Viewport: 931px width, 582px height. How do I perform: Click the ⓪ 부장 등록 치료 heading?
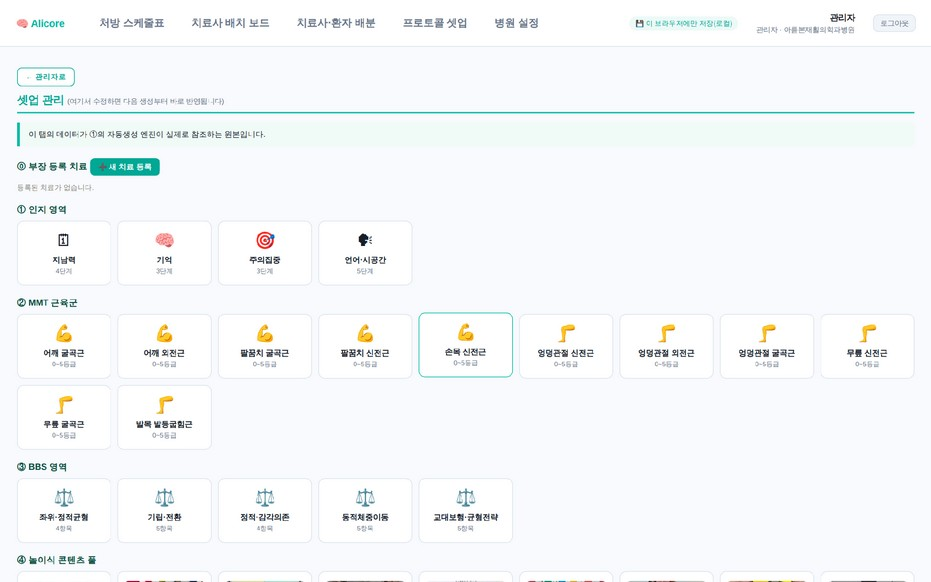pyautogui.click(x=52, y=167)
